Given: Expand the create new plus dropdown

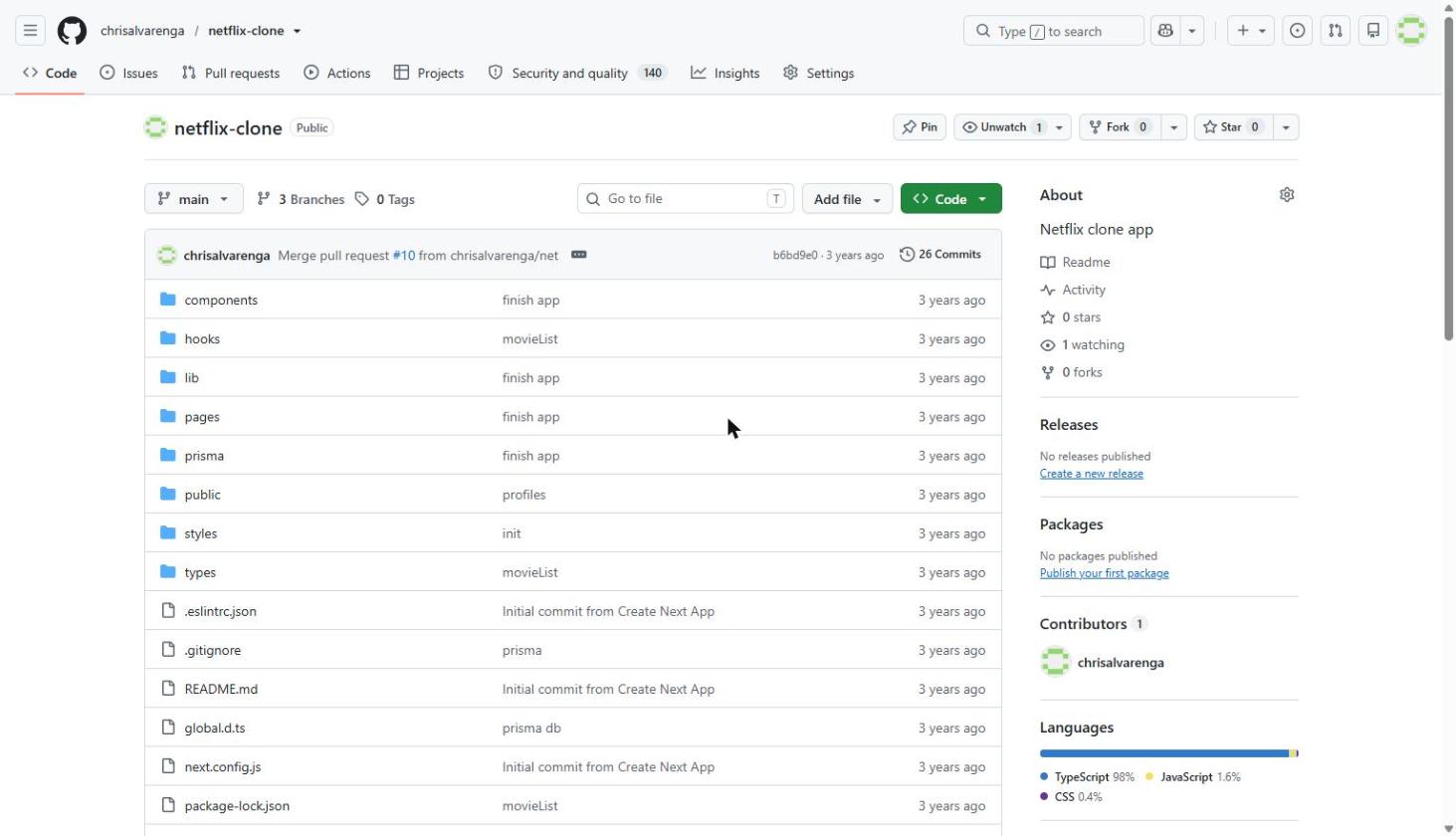Looking at the screenshot, I should coord(1251,31).
